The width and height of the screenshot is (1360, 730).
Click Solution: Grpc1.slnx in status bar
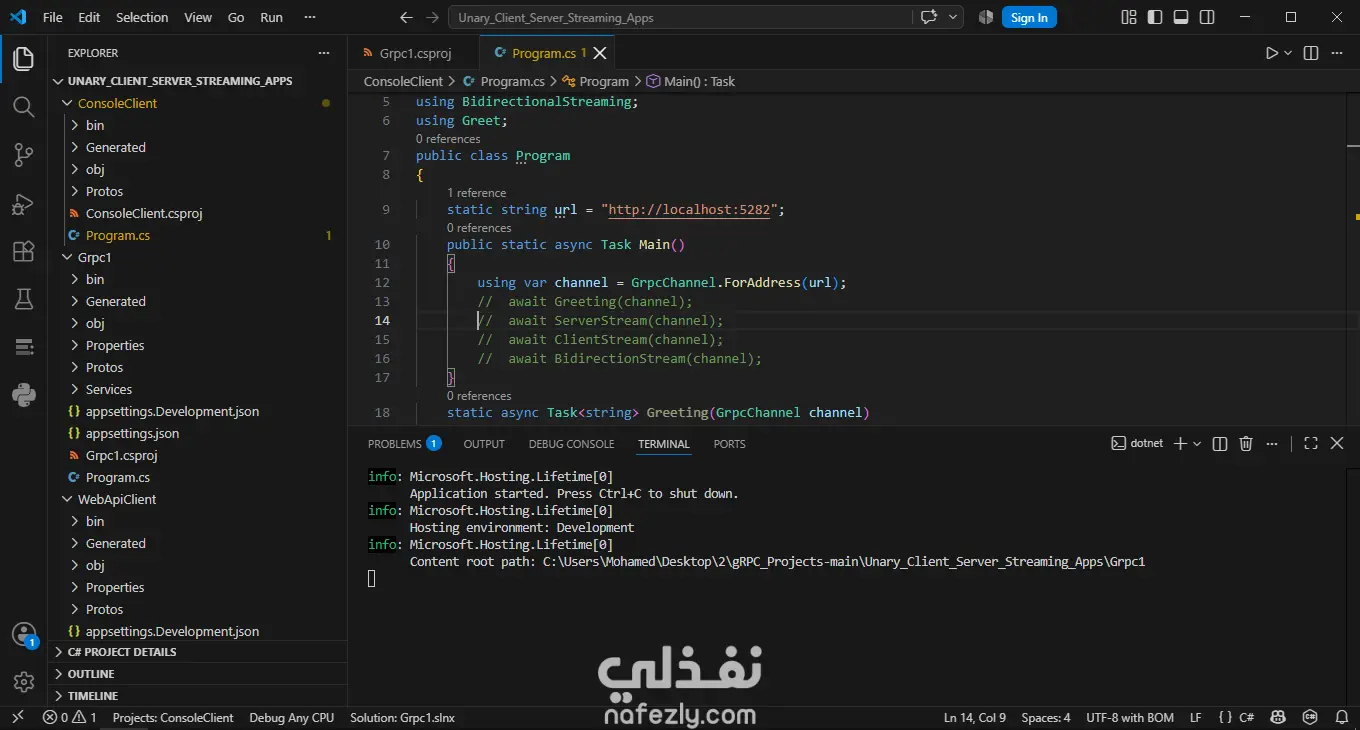coord(402,717)
